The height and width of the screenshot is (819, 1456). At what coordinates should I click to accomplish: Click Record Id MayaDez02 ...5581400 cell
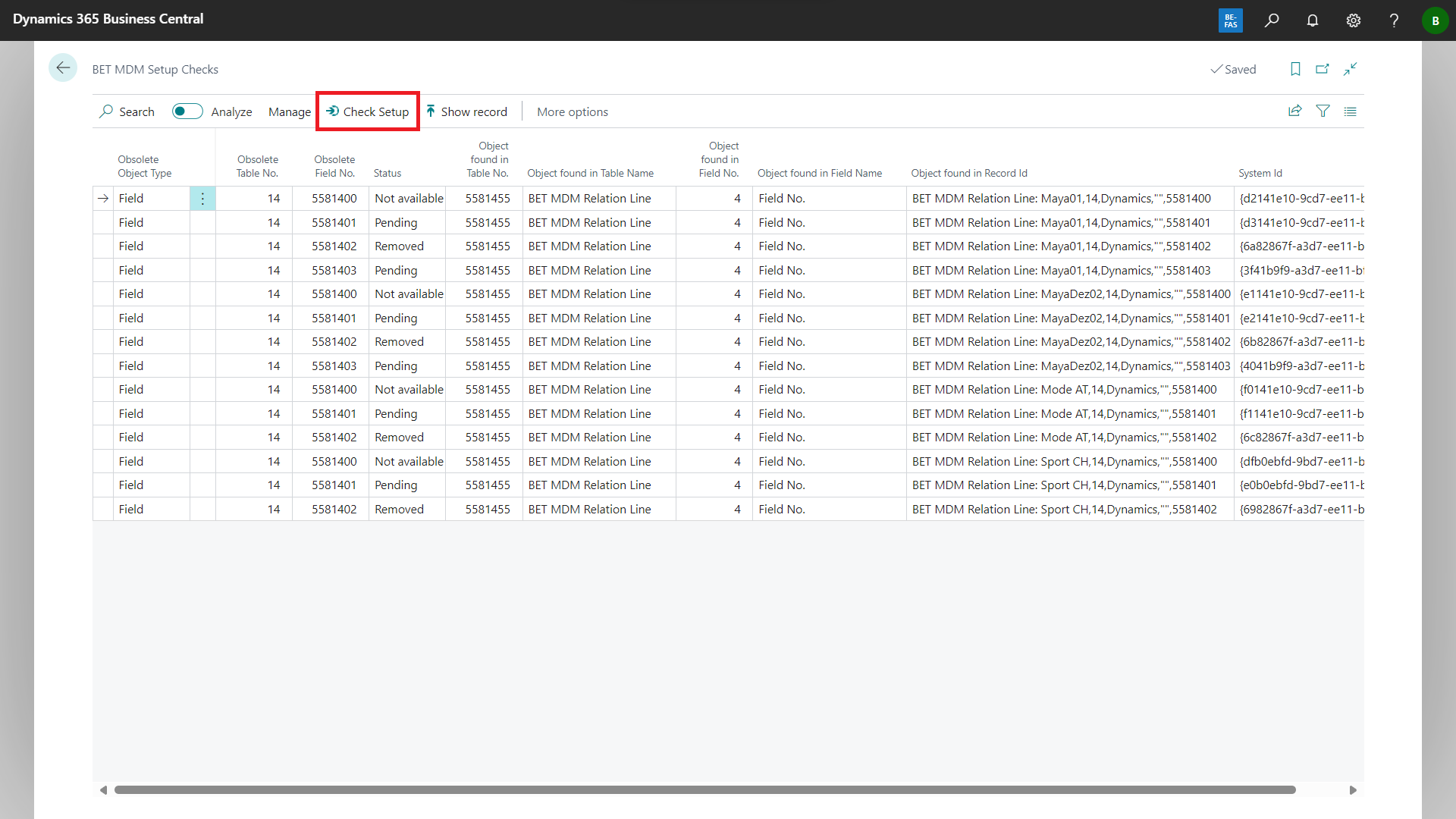pyautogui.click(x=1070, y=294)
